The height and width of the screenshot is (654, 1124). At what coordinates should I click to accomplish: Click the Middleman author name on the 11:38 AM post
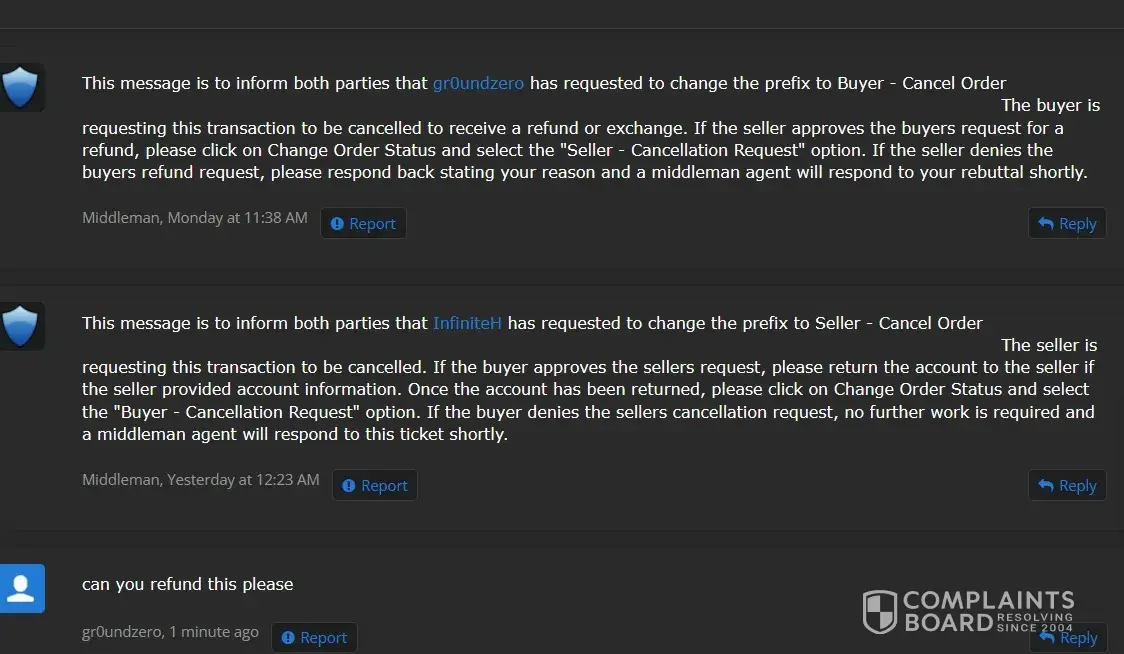click(121, 218)
